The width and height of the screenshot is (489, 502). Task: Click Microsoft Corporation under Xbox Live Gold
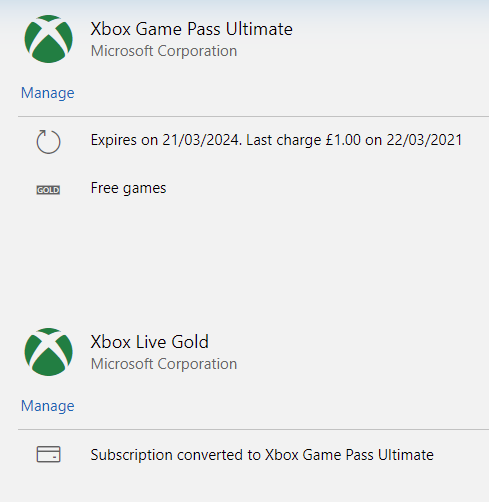(x=164, y=364)
